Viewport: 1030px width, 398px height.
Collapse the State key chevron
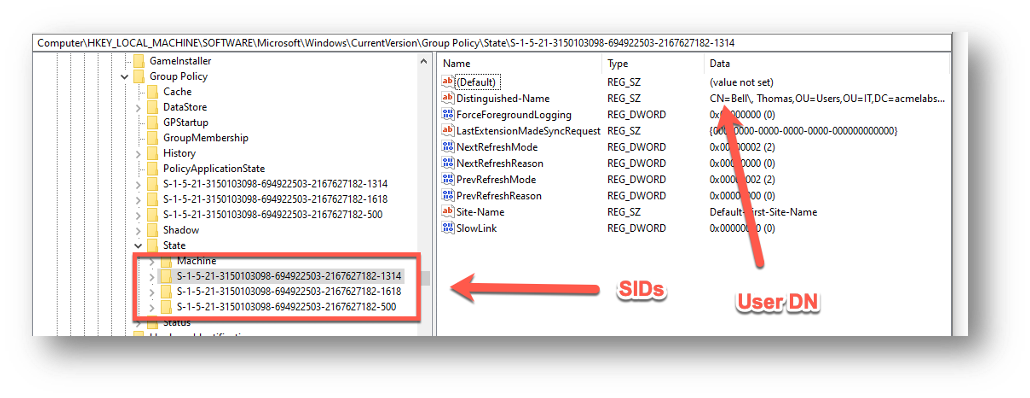point(138,246)
